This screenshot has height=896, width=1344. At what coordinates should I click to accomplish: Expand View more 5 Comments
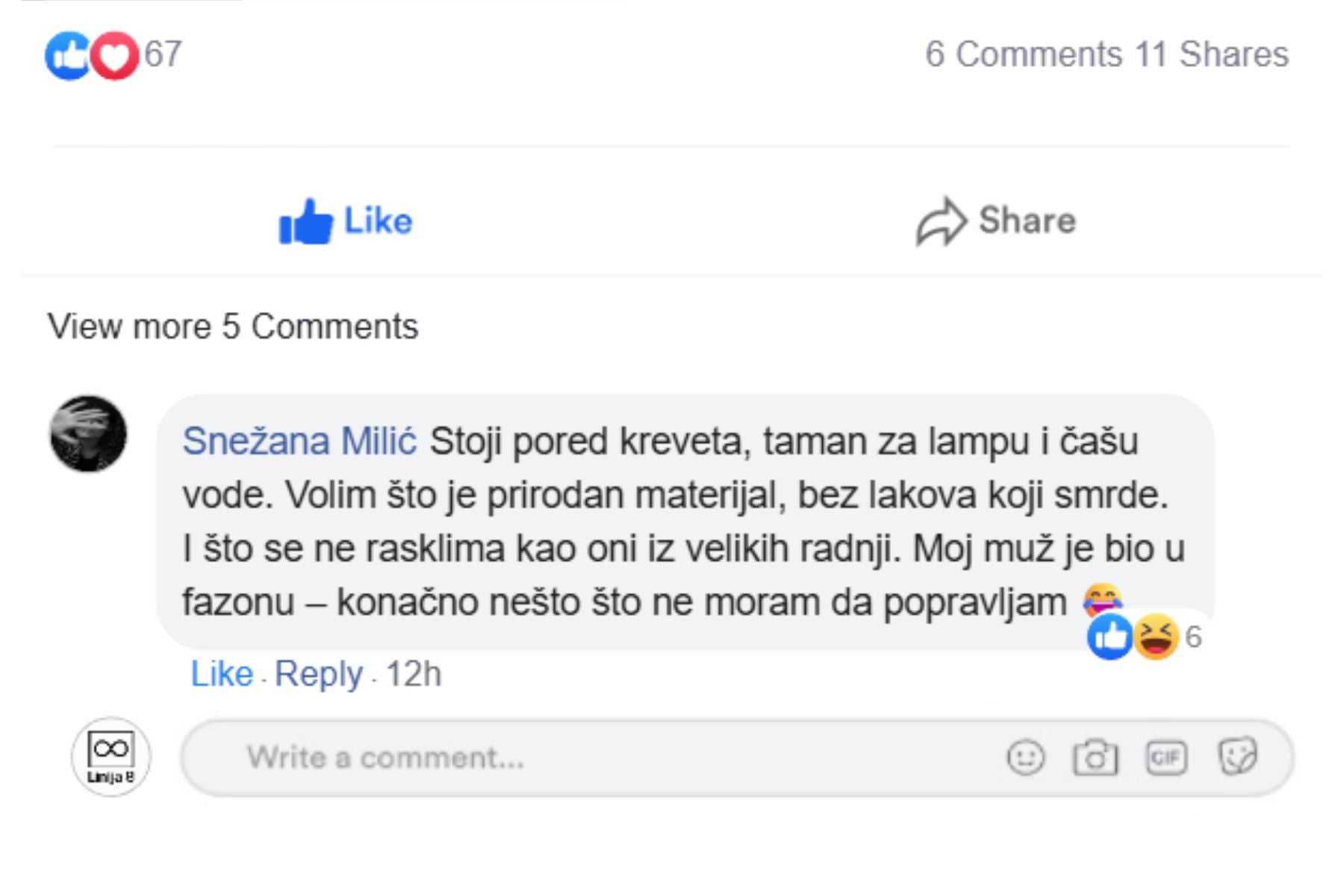[x=233, y=326]
